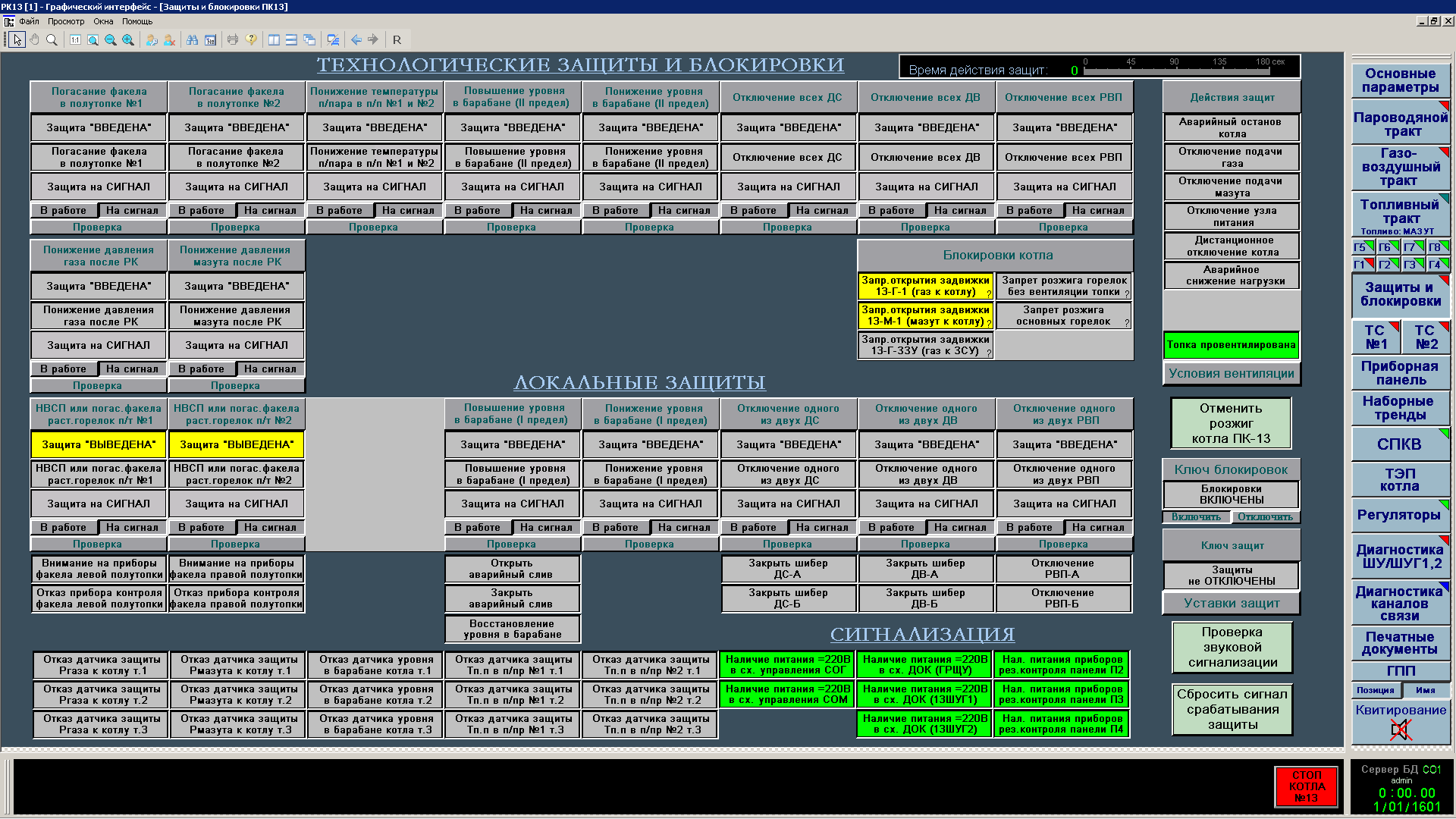Click Проверка звуковой сигнализации button
The height and width of the screenshot is (819, 1456).
click(x=1232, y=647)
